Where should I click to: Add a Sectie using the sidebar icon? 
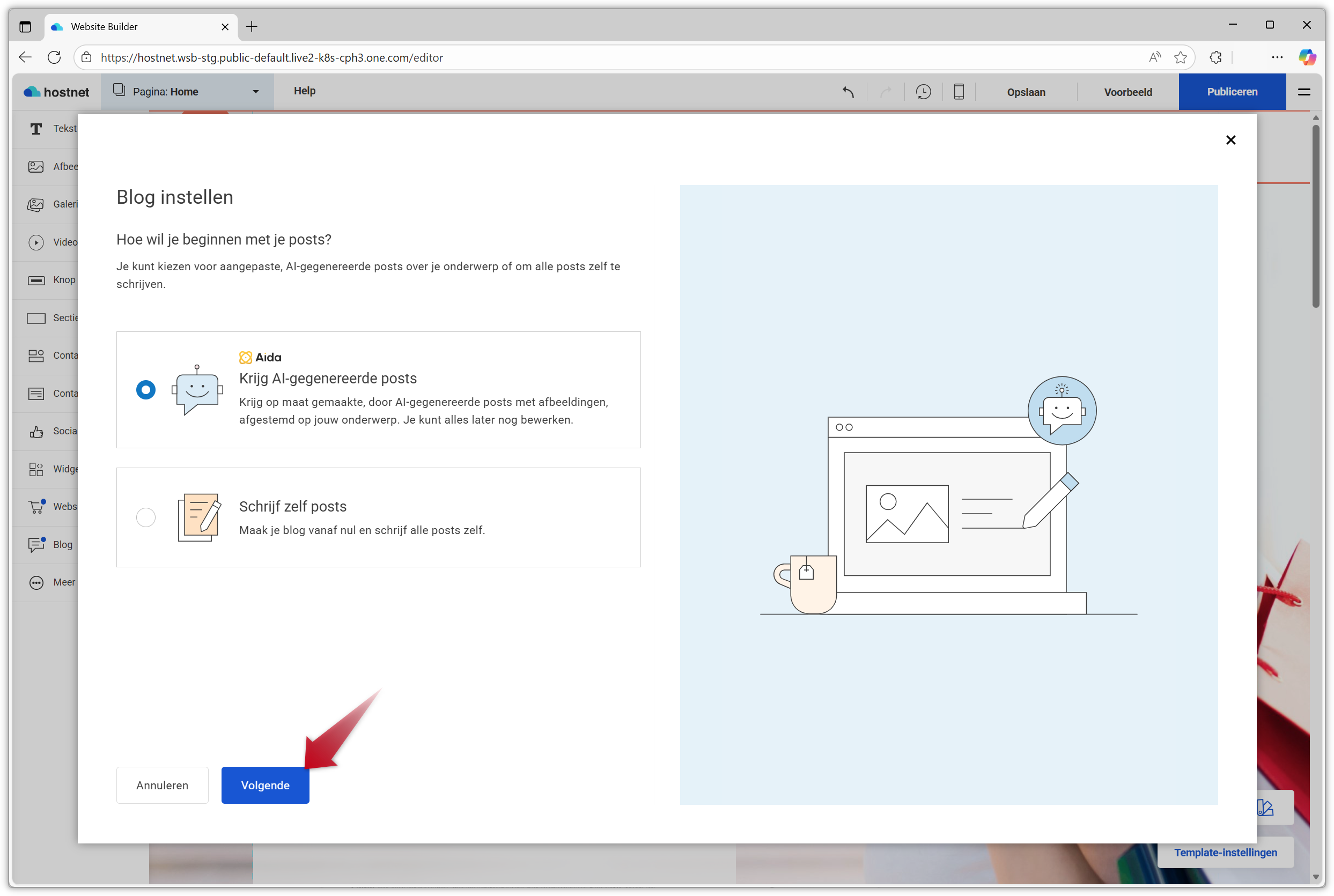(36, 318)
